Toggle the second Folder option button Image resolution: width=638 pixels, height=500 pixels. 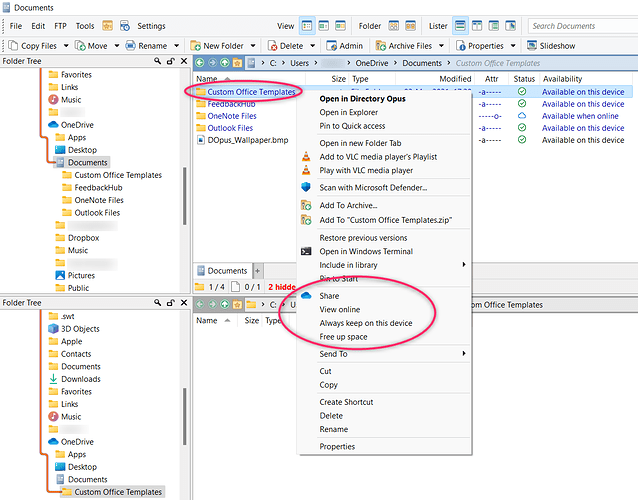411,26
